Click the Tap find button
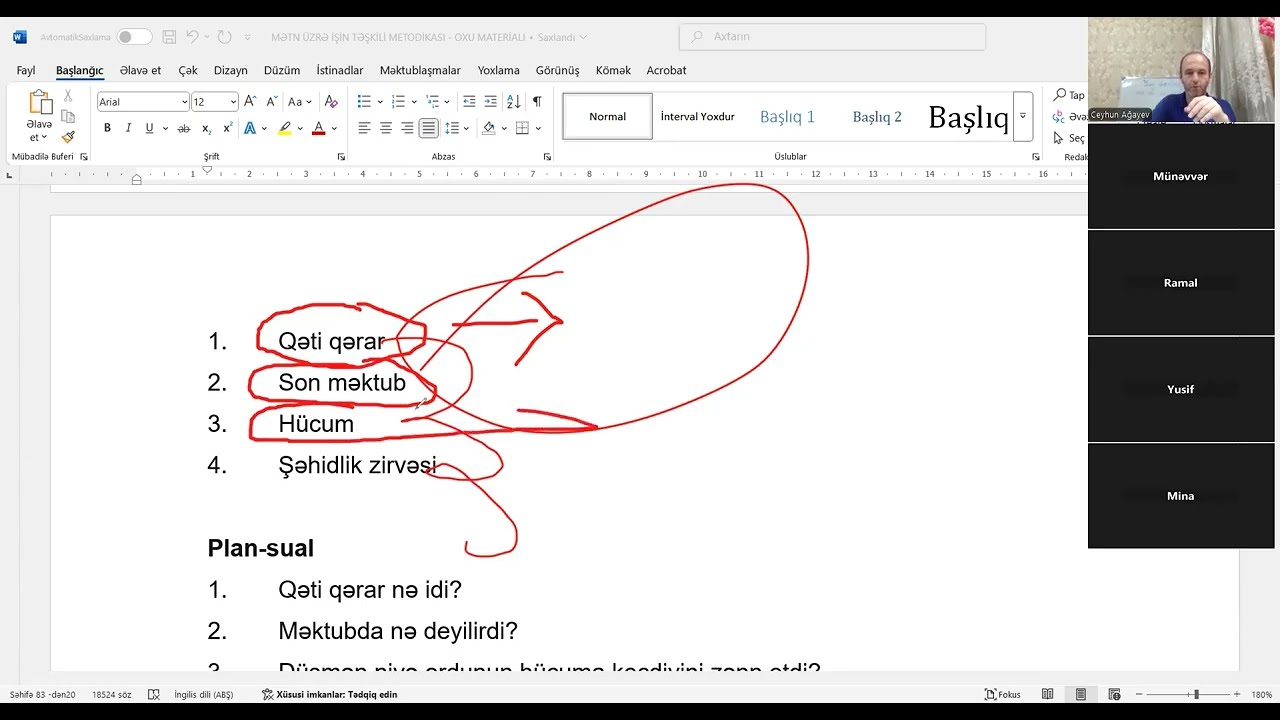 click(x=1069, y=95)
